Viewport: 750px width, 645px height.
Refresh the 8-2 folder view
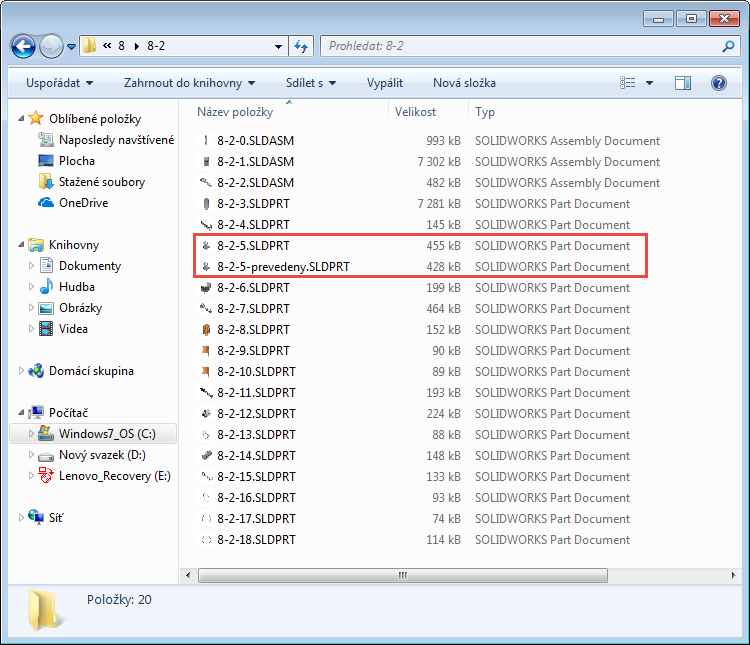[x=301, y=46]
